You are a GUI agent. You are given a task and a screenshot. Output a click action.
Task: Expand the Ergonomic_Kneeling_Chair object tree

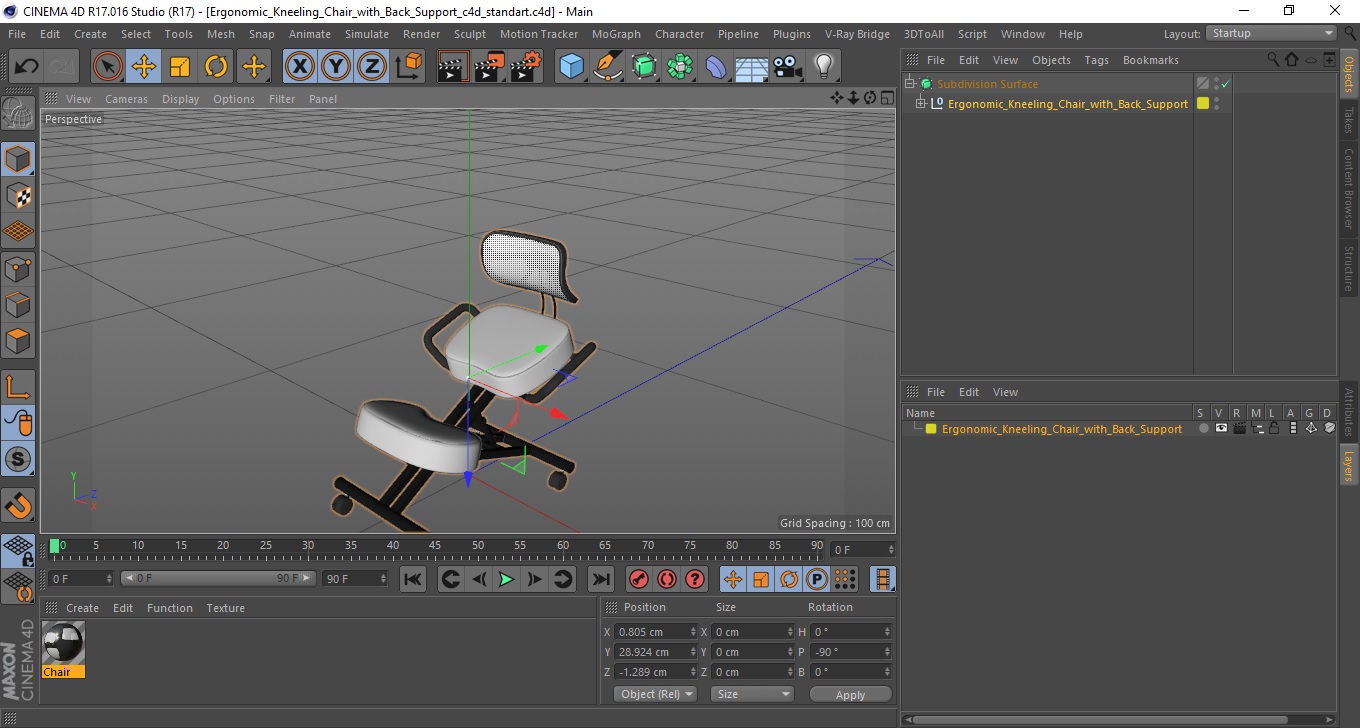click(920, 103)
